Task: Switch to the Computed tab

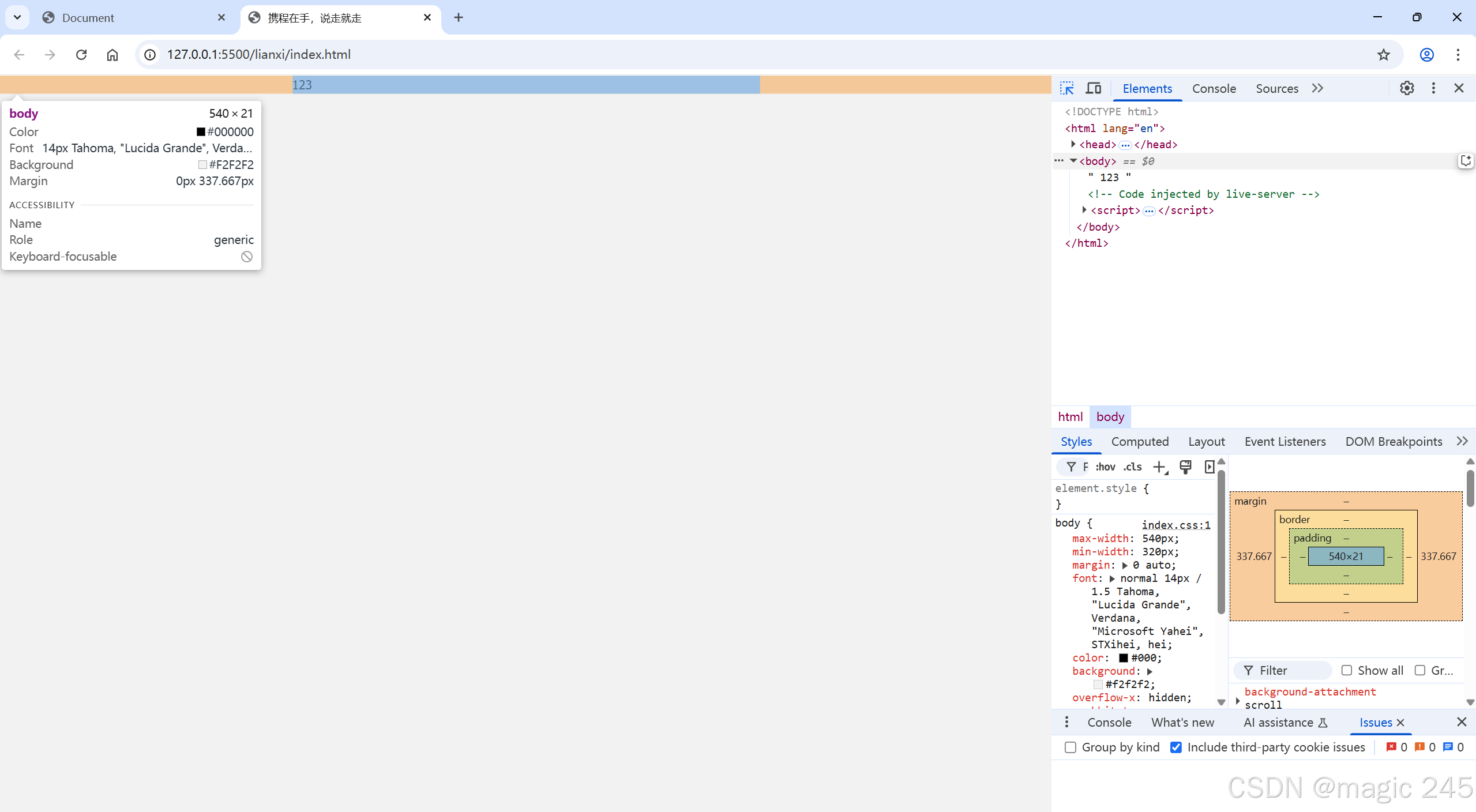Action: coord(1140,442)
